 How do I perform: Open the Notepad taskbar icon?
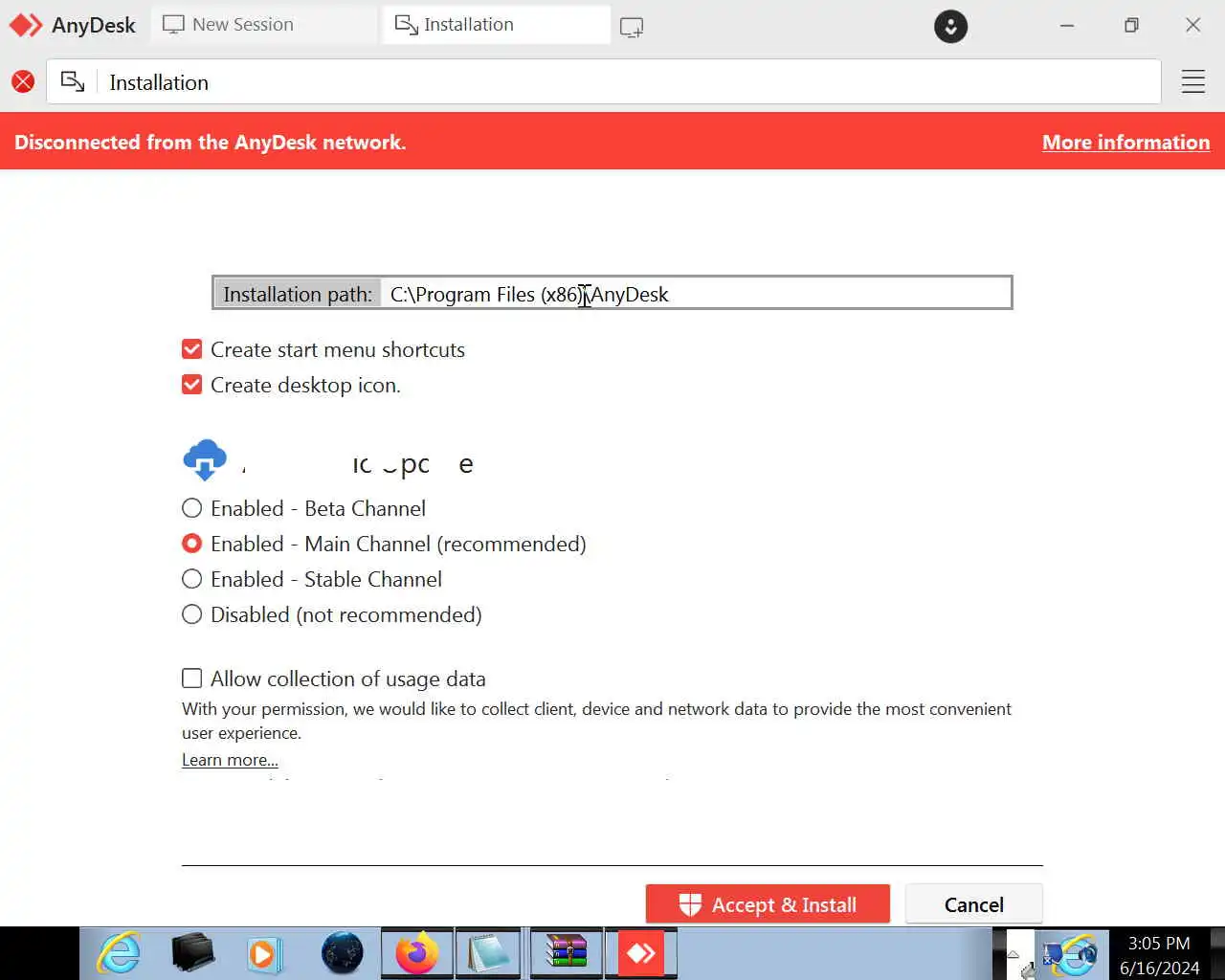(489, 953)
